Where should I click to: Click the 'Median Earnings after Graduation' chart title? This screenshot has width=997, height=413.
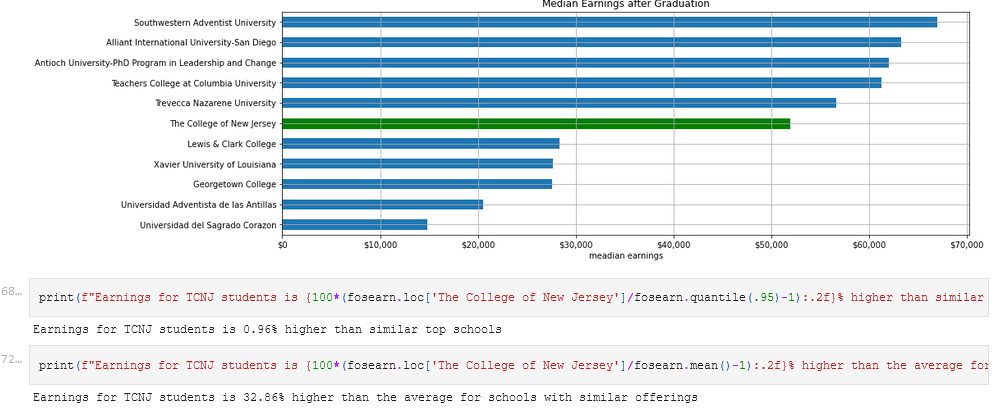(626, 4)
